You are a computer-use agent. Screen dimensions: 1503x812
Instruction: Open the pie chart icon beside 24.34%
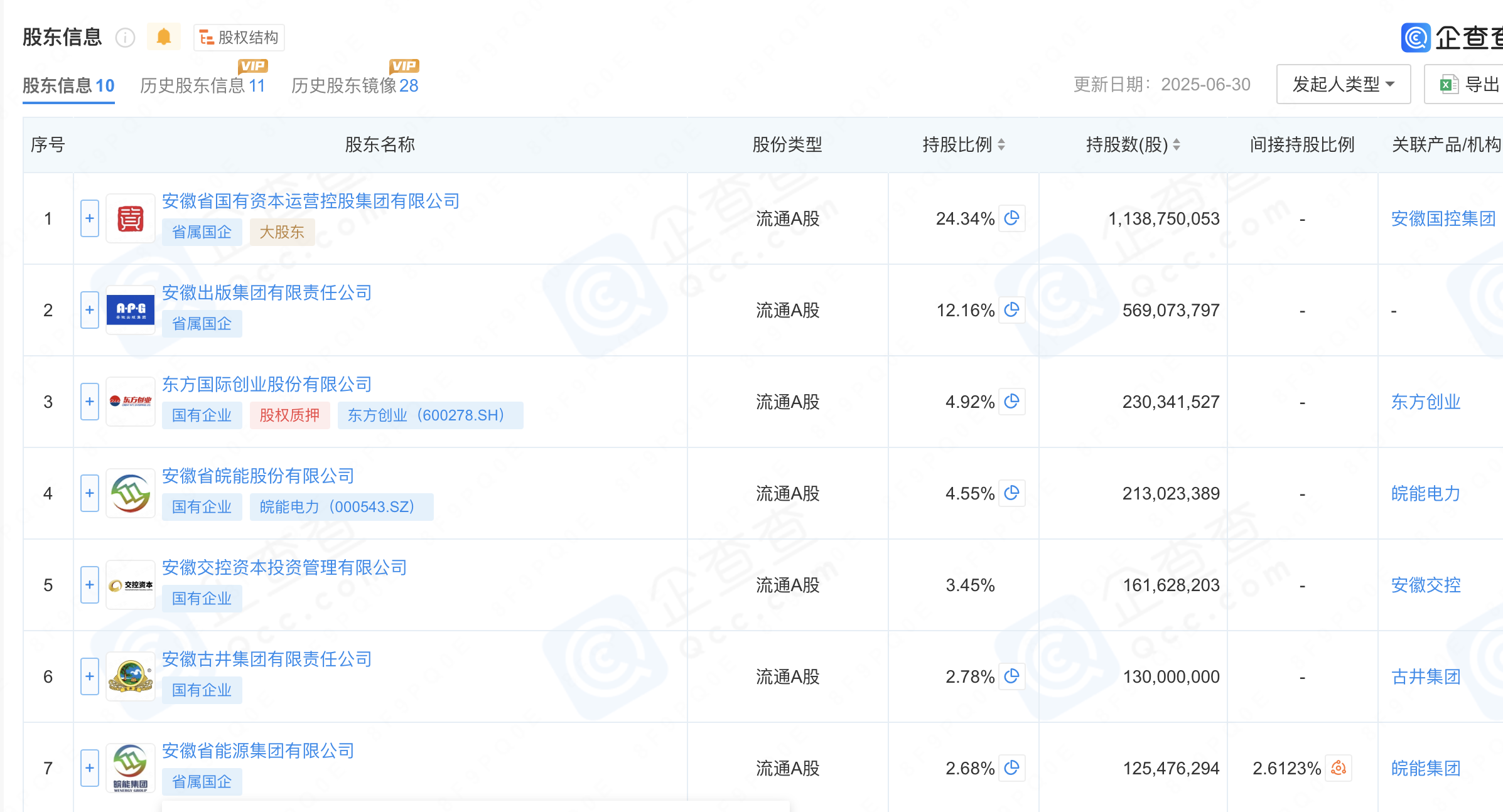coord(1011,218)
